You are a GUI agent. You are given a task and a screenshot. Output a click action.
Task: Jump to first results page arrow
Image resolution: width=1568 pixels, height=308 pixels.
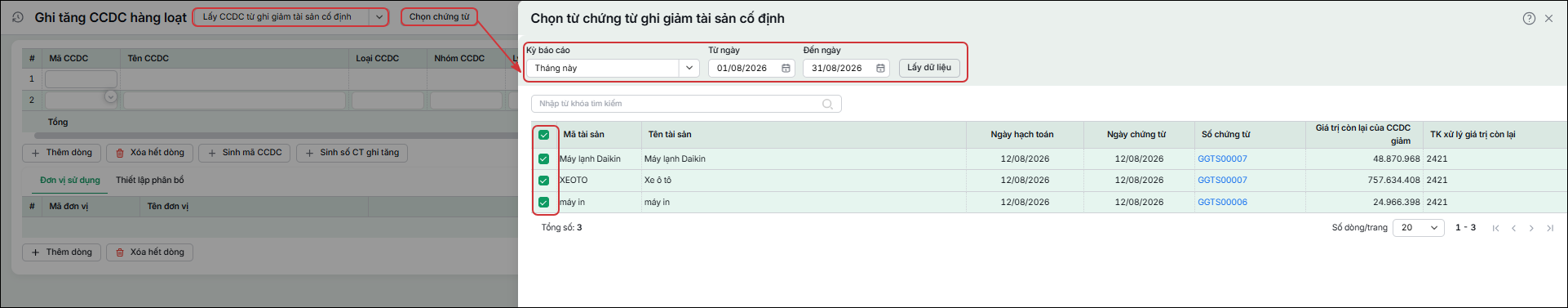pos(1495,228)
